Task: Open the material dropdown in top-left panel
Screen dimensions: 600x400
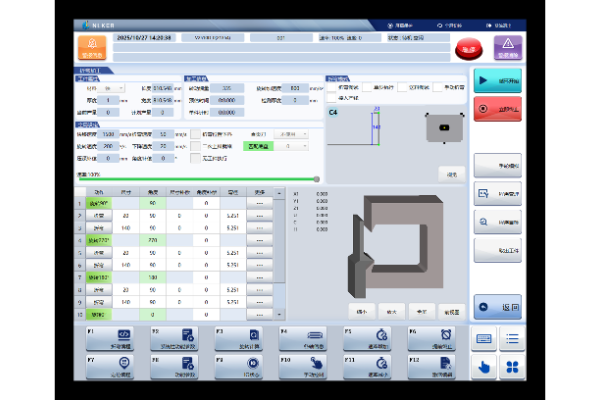Action: tap(112, 88)
